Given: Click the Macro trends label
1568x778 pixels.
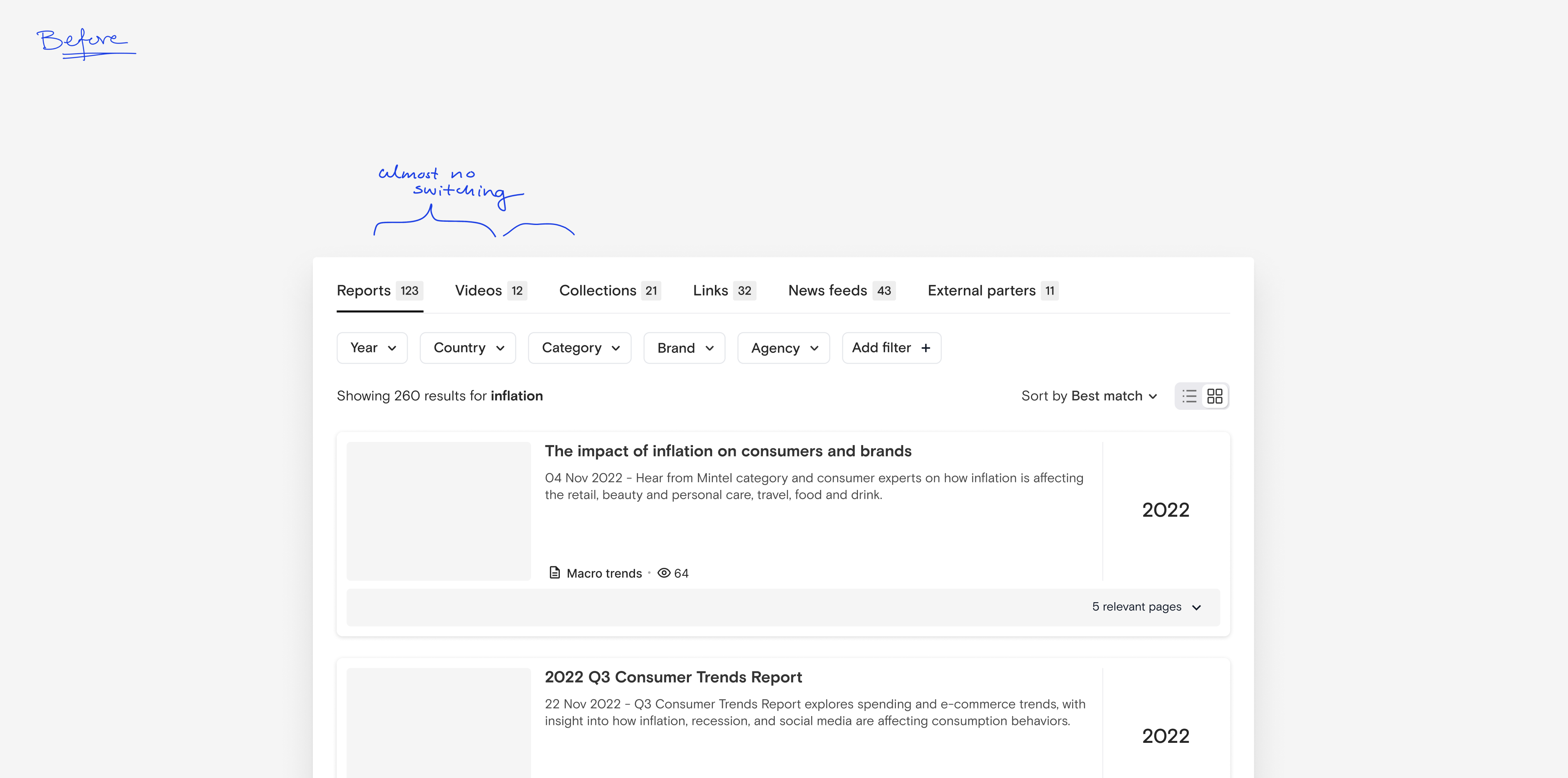Looking at the screenshot, I should (x=604, y=573).
